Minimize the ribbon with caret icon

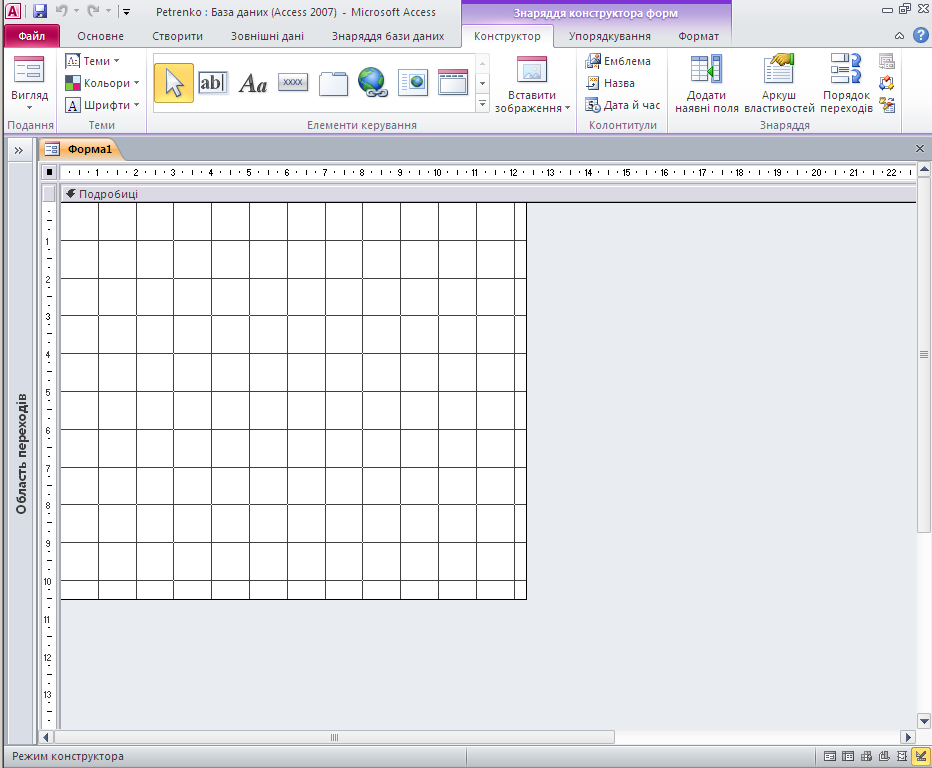pyautogui.click(x=899, y=36)
